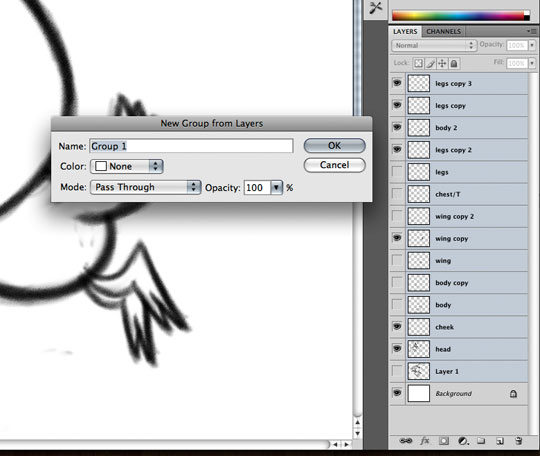540x456 pixels.
Task: Click lock transparent pixels icon
Action: click(418, 63)
